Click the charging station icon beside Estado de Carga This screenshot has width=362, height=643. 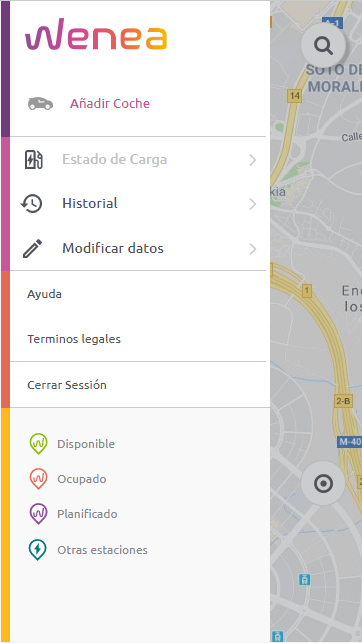(34, 160)
